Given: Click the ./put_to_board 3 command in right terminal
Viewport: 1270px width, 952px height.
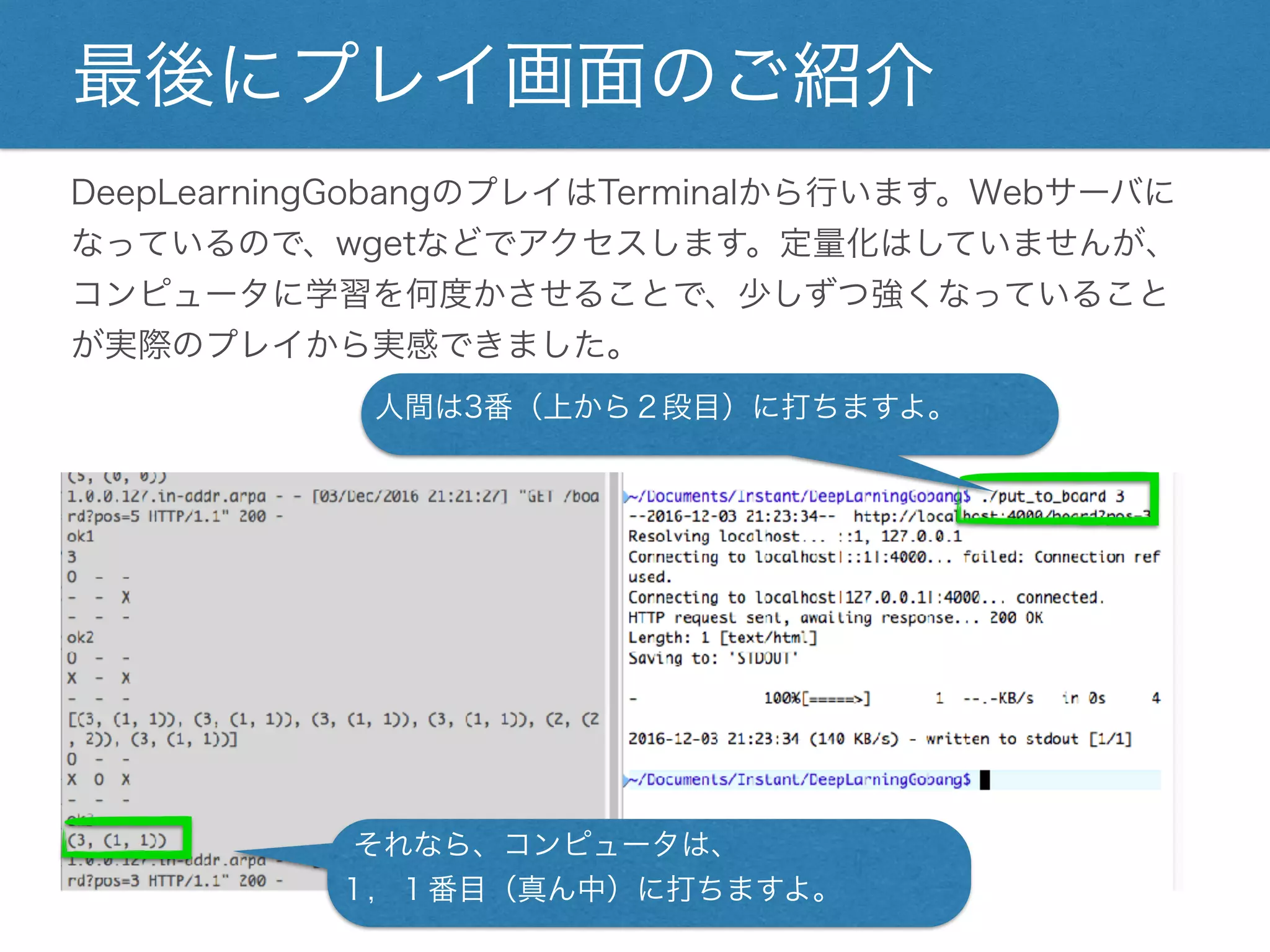Looking at the screenshot, I should [1052, 496].
